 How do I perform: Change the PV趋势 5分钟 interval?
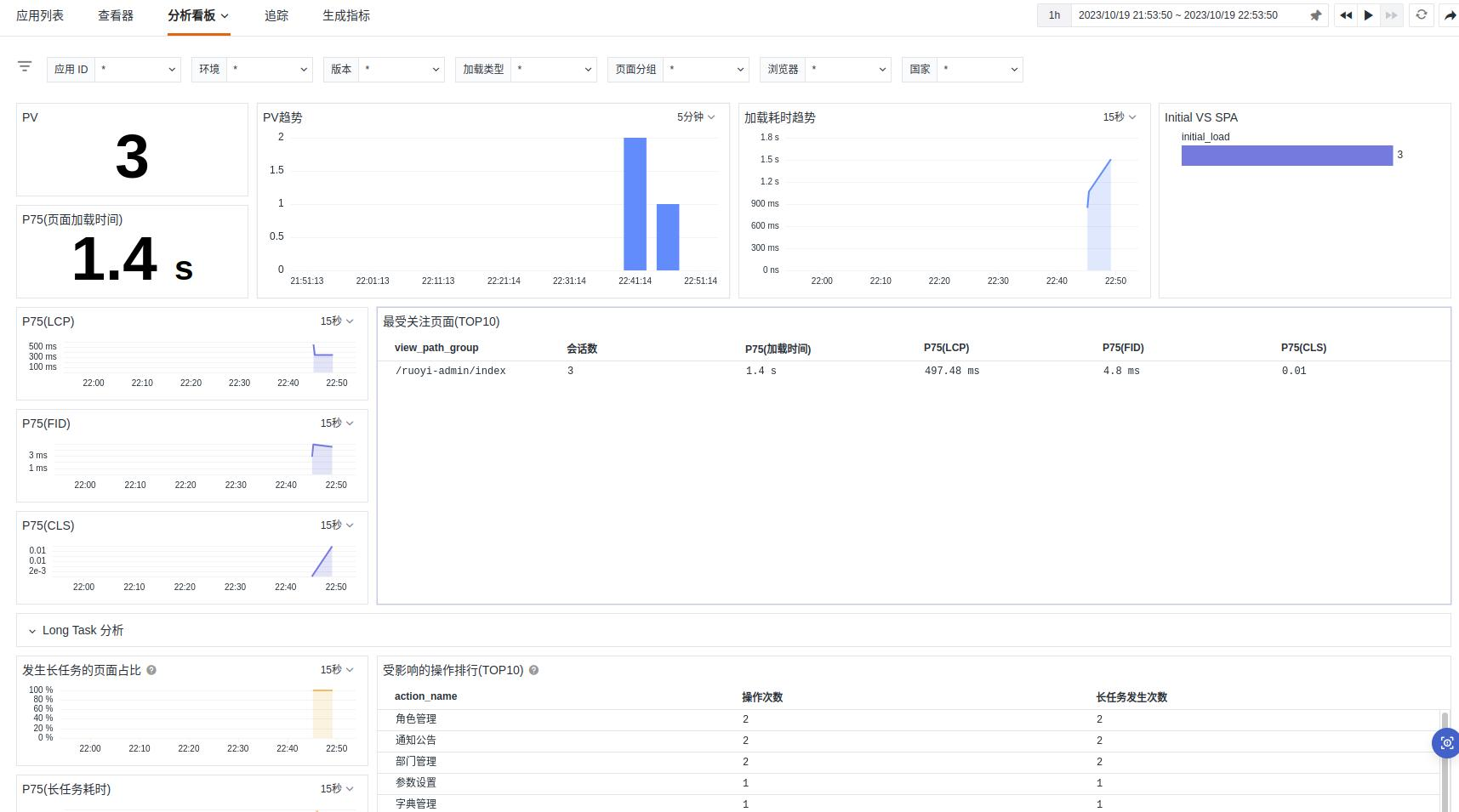pyautogui.click(x=696, y=117)
